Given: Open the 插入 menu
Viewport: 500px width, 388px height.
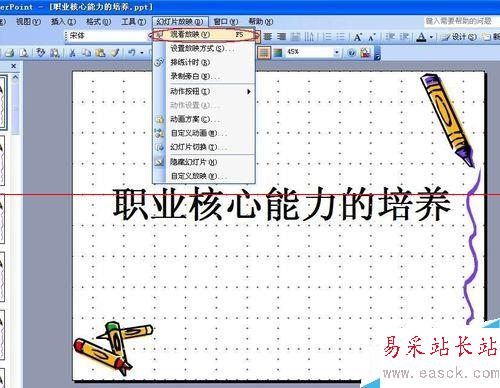Looking at the screenshot, I should point(63,22).
